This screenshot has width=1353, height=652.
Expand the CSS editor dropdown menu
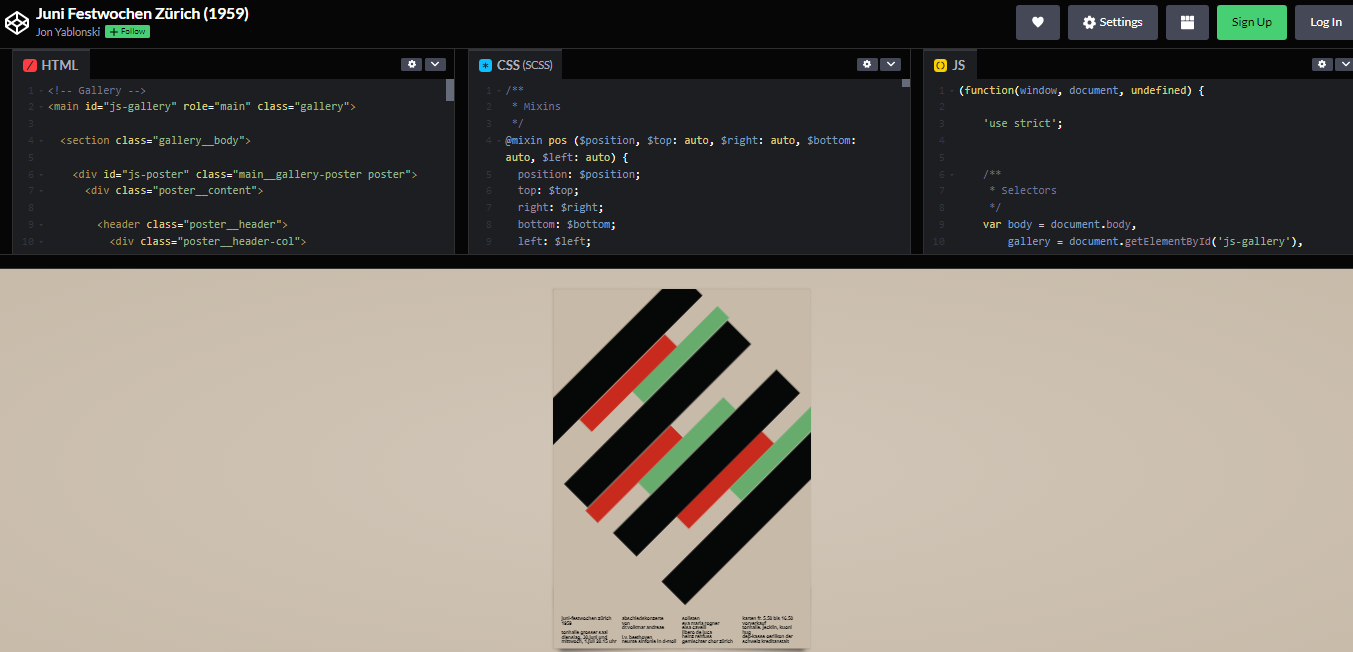coord(891,64)
